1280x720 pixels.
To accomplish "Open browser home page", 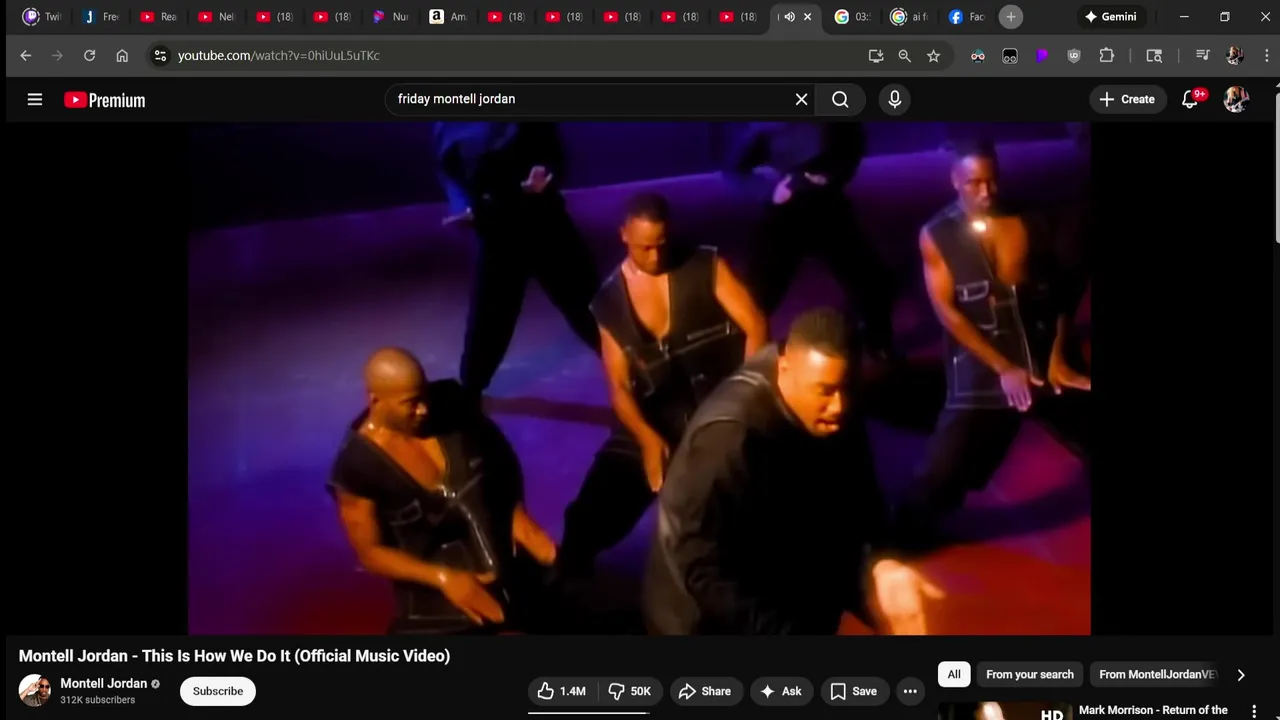I will 122,56.
